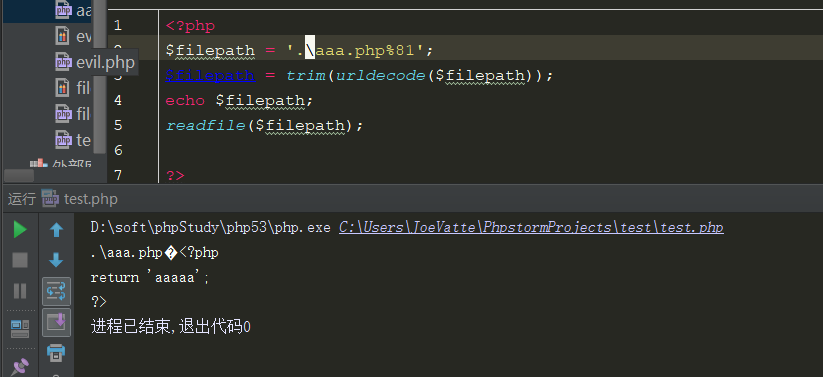Click the ?> closing tag in the editor
823x377 pixels.
click(x=175, y=175)
